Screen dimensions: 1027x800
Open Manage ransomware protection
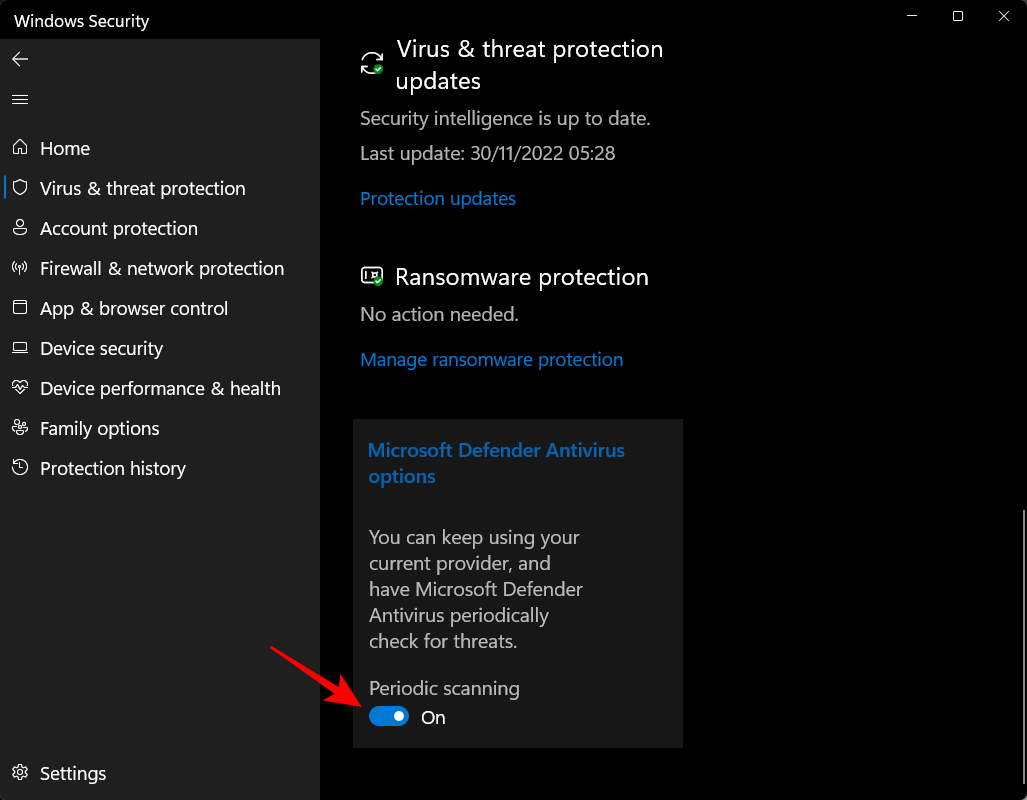tap(491, 359)
